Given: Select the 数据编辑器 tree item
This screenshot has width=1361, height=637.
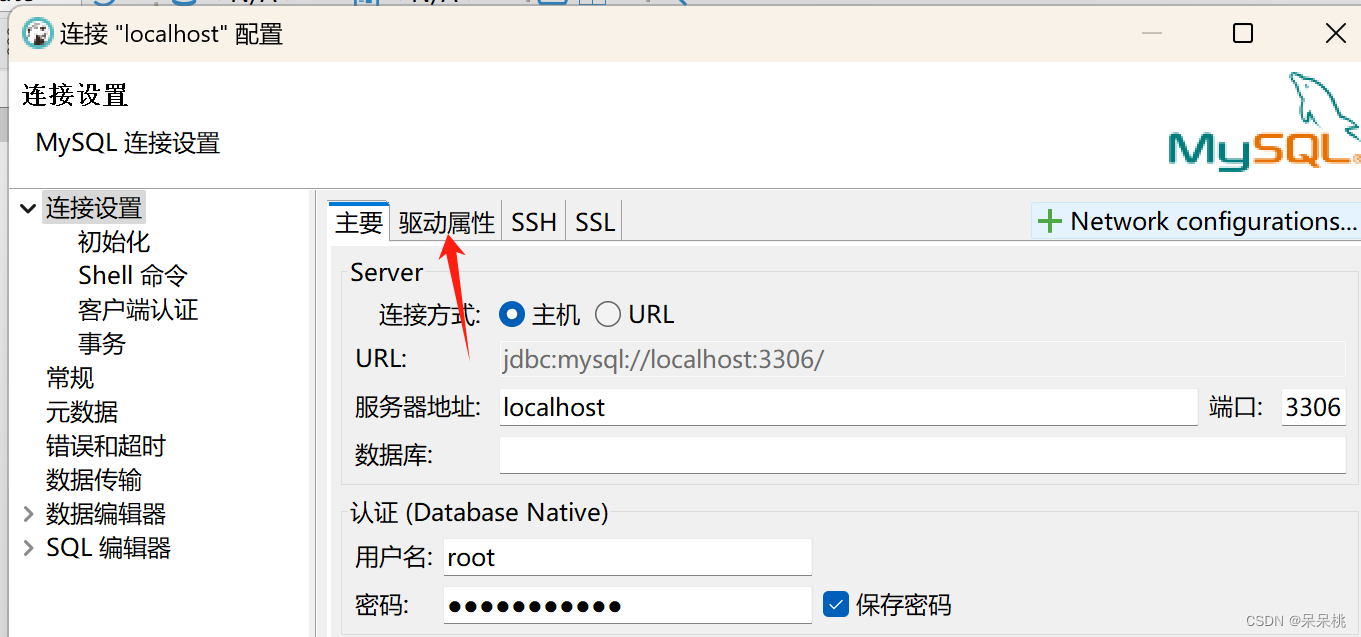Looking at the screenshot, I should click(x=106, y=514).
